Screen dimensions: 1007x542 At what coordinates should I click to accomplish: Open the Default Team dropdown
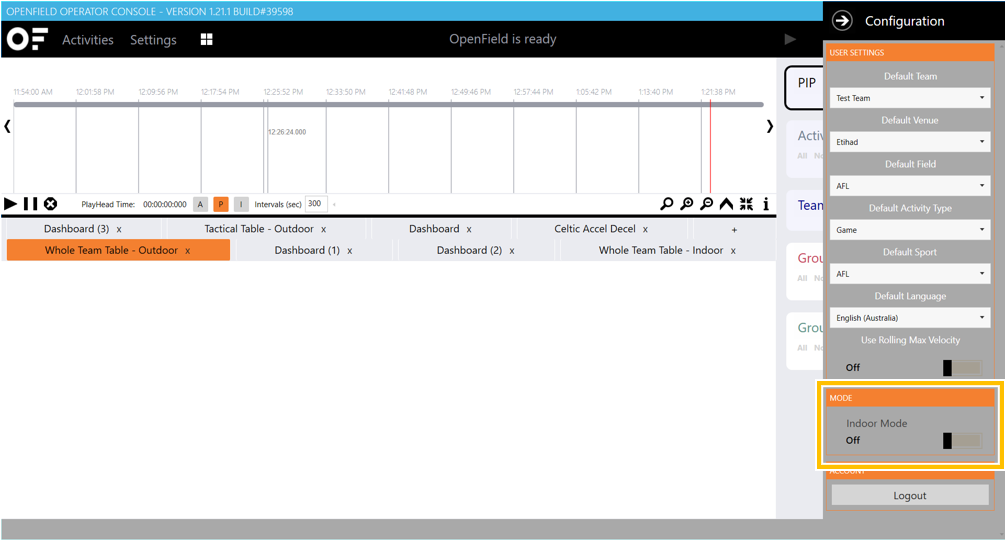909,98
